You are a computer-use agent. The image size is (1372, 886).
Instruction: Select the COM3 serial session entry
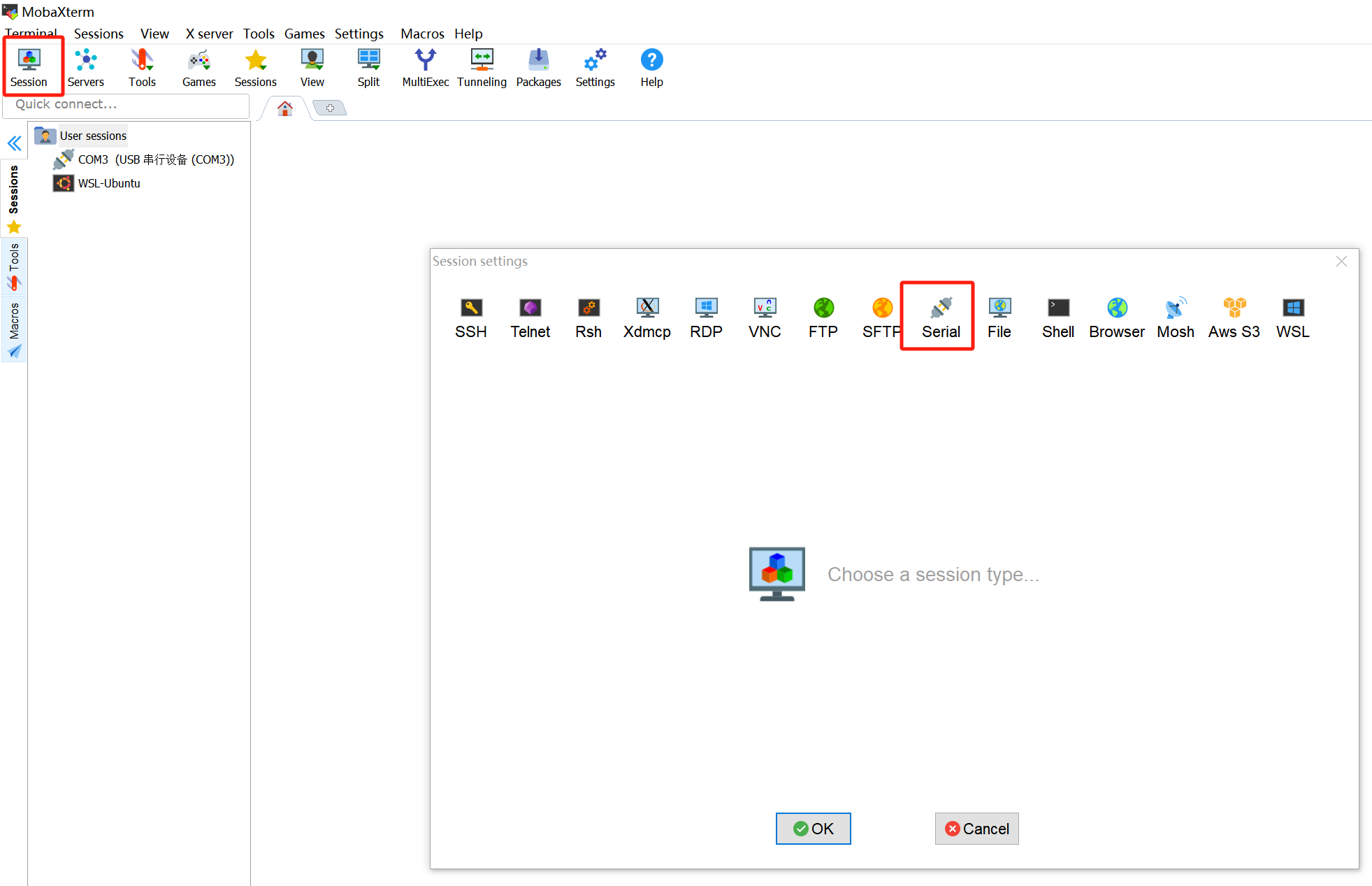145,159
